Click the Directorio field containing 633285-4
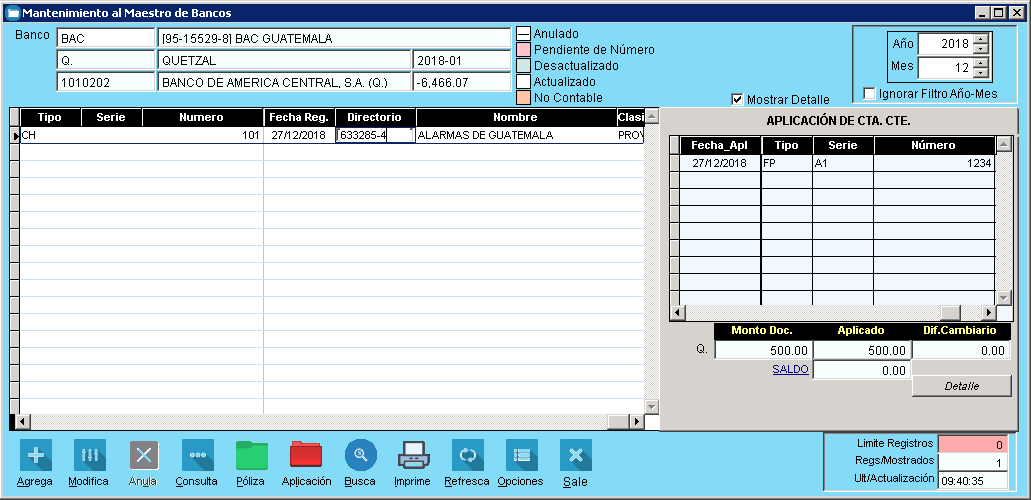The width and height of the screenshot is (1031, 500). click(375, 135)
